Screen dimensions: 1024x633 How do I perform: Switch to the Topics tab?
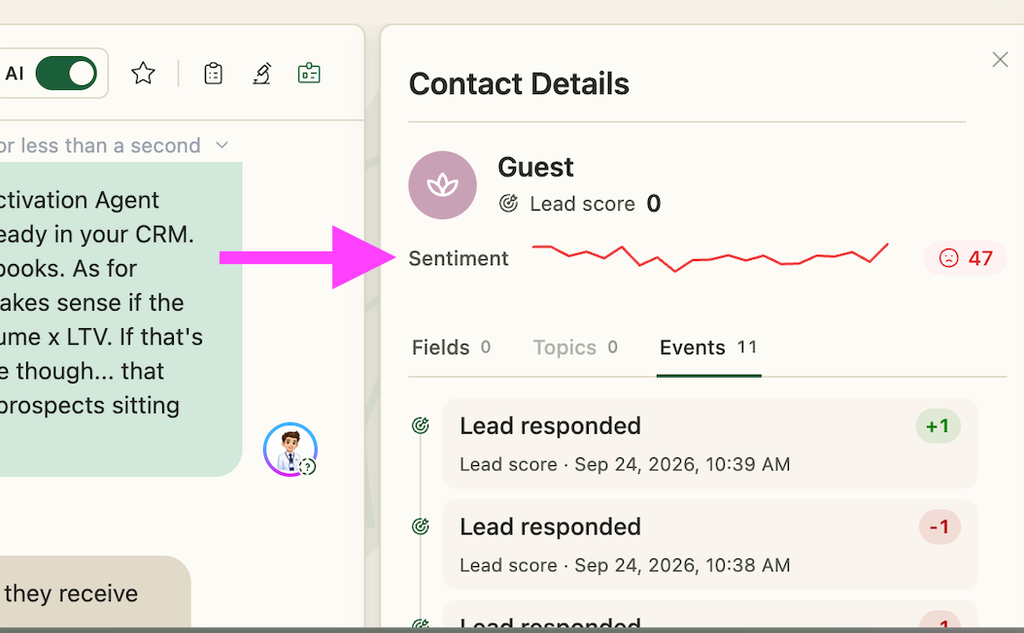coord(575,348)
